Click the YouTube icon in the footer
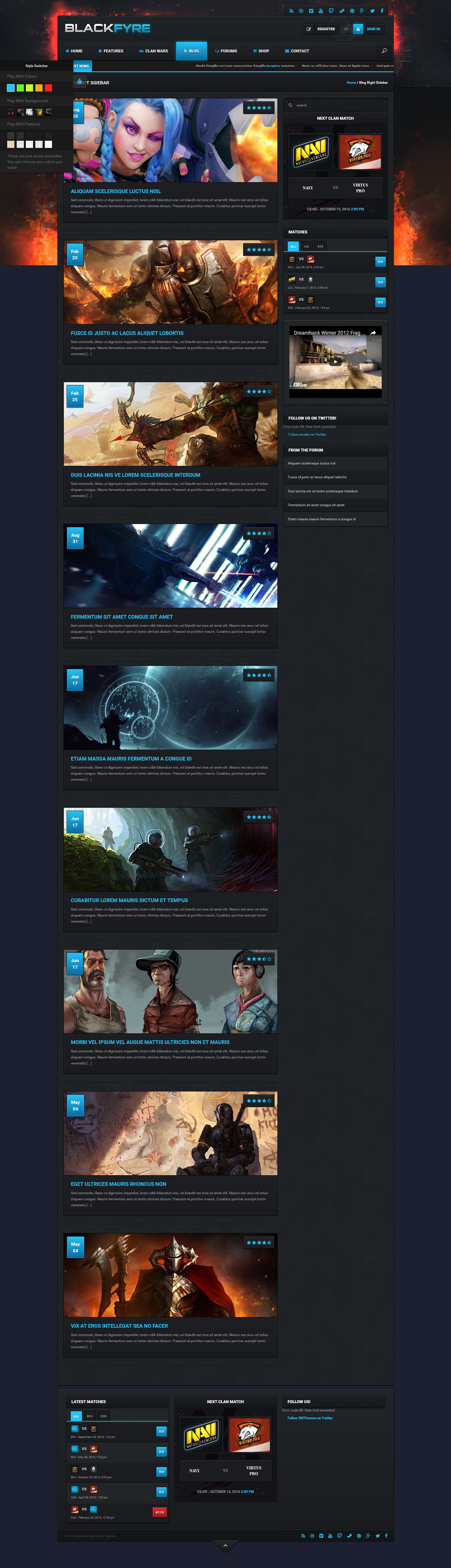This screenshot has width=451, height=1568. pos(330,1536)
